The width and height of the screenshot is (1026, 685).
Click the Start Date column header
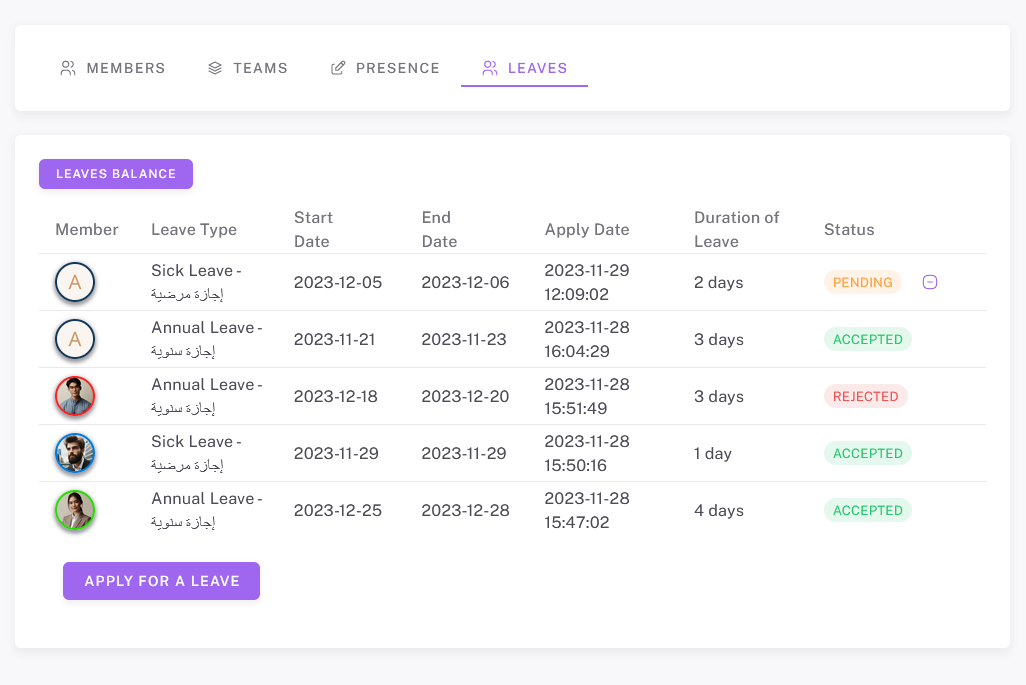click(313, 229)
